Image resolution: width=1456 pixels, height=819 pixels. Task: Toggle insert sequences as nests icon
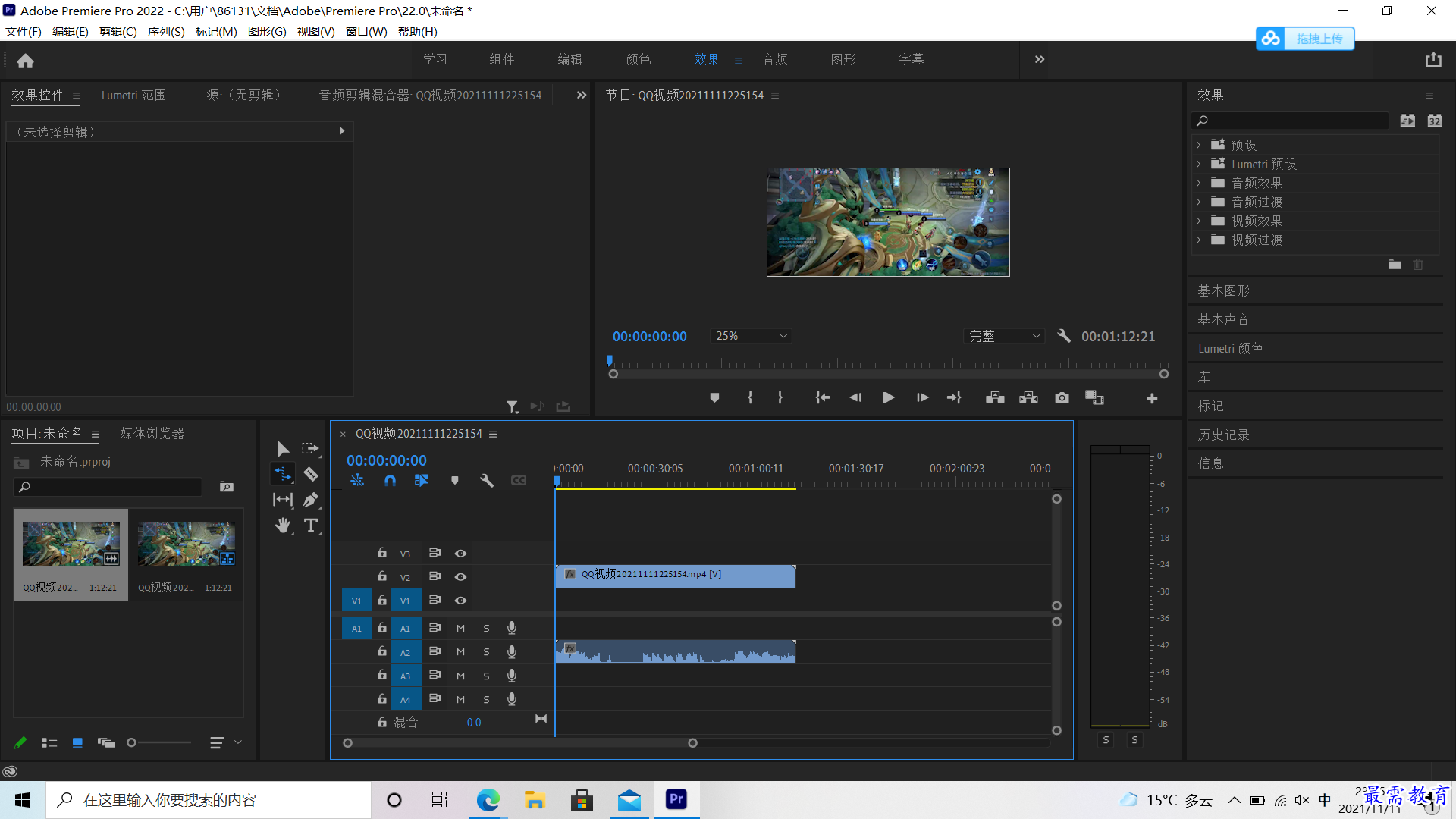tap(357, 480)
